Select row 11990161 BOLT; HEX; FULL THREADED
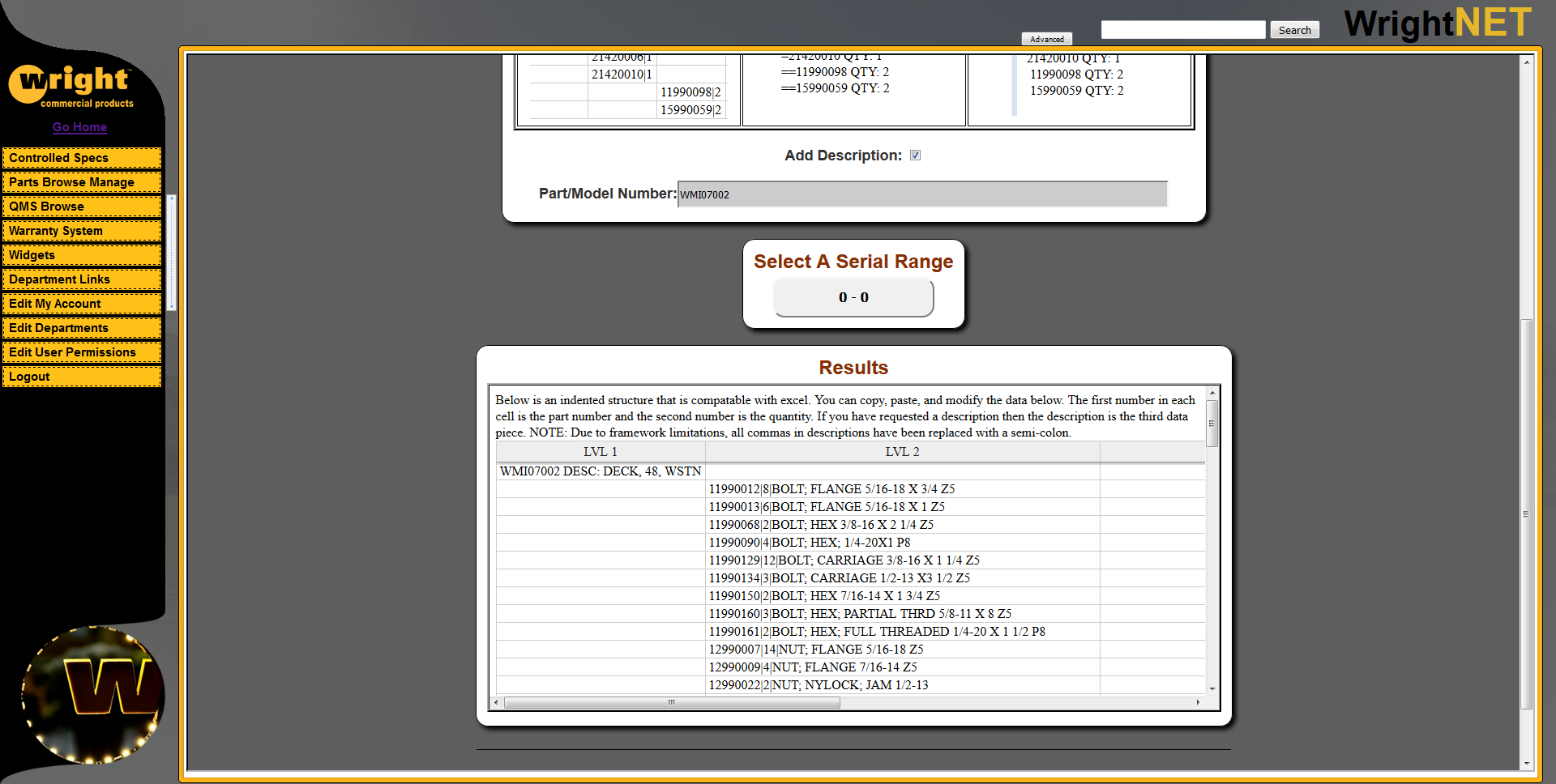The width and height of the screenshot is (1556, 784). [x=902, y=632]
